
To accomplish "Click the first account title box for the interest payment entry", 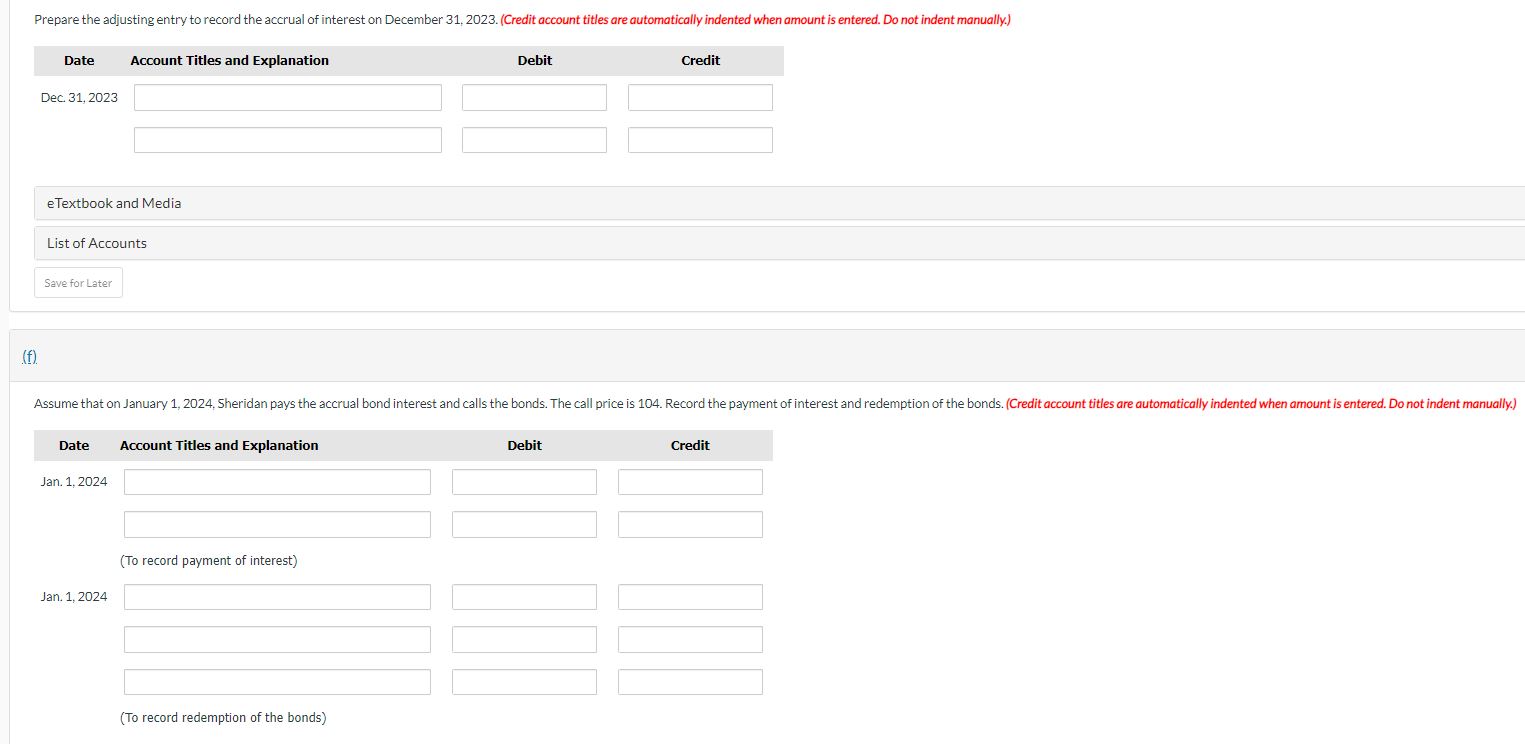I will [x=276, y=481].
